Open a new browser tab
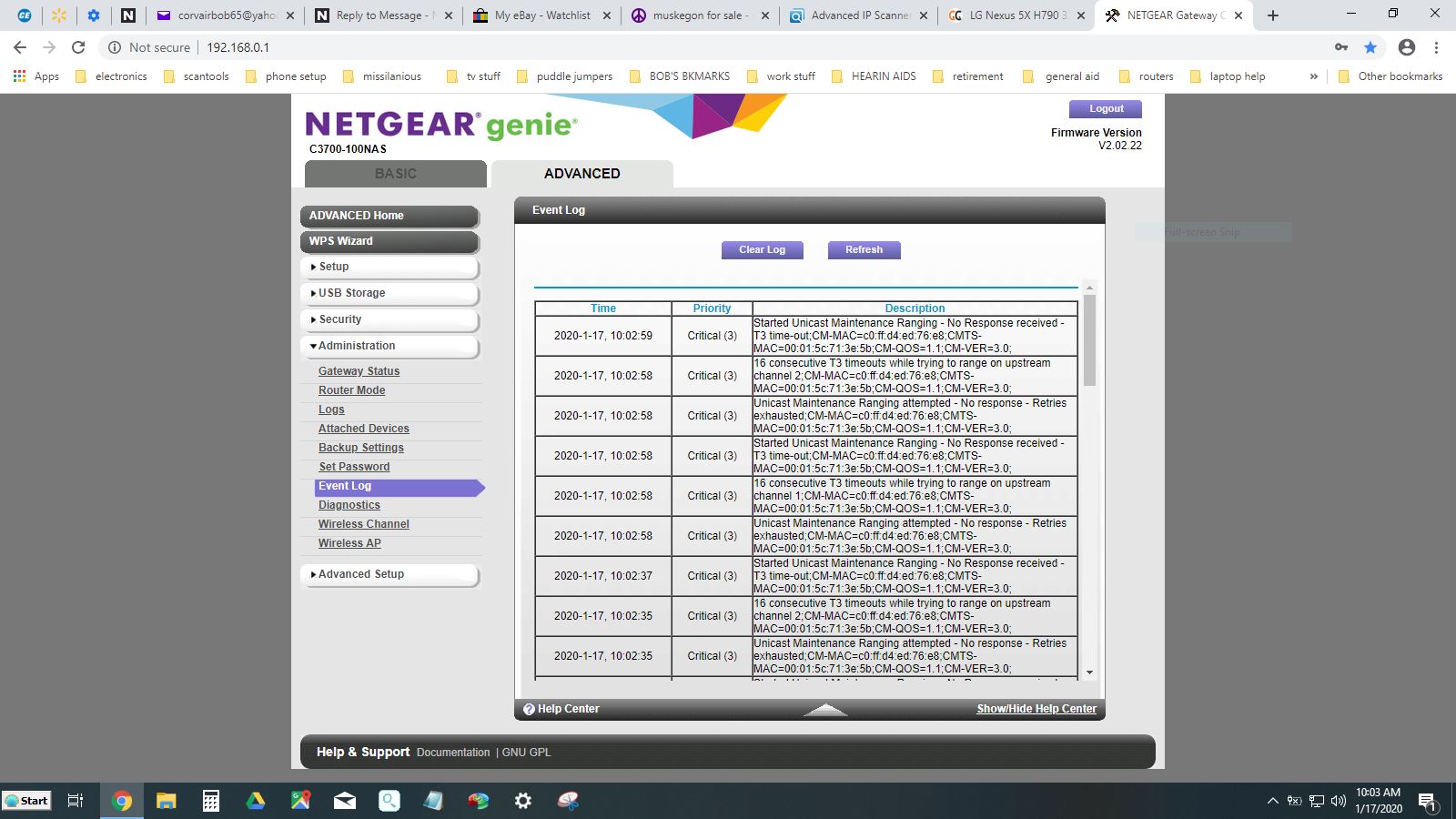The image size is (1456, 819). click(x=1273, y=15)
